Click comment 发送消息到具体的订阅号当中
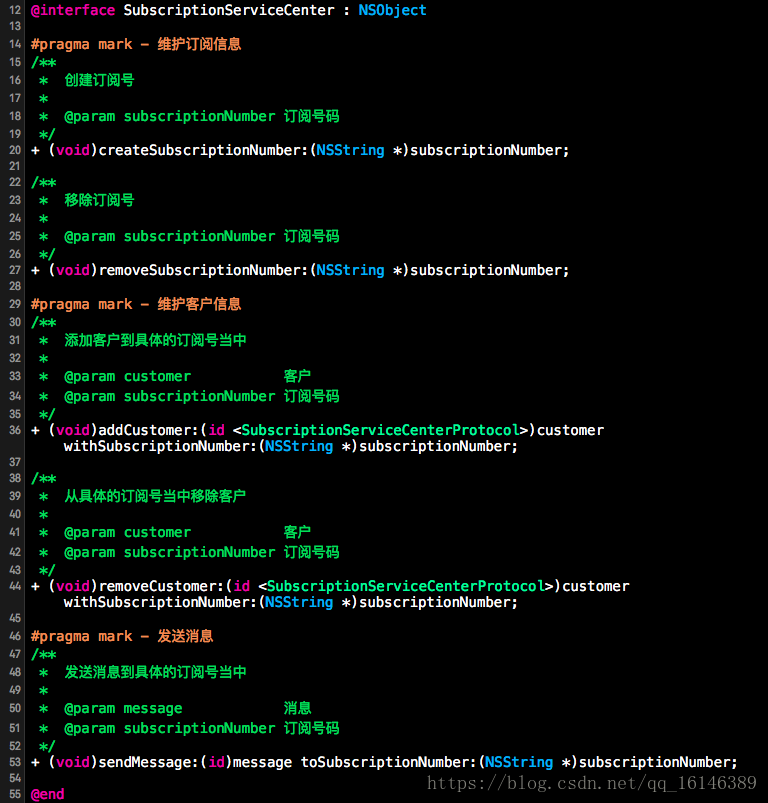 (x=155, y=672)
